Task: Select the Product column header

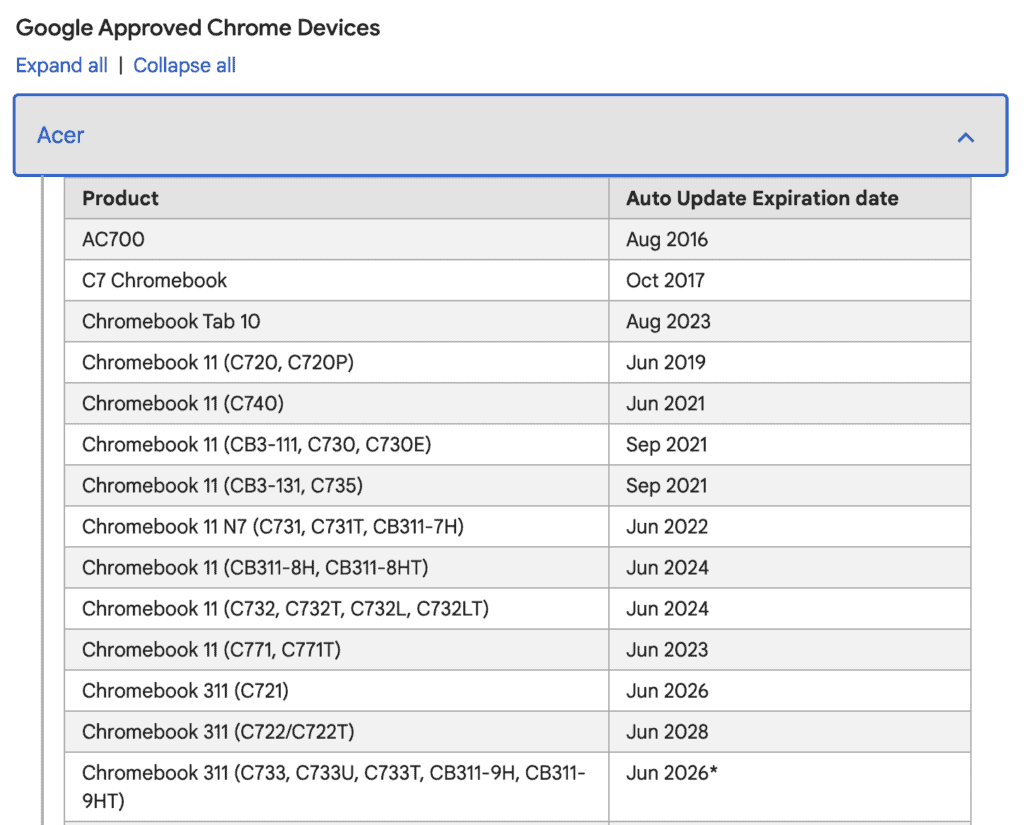Action: pos(120,198)
